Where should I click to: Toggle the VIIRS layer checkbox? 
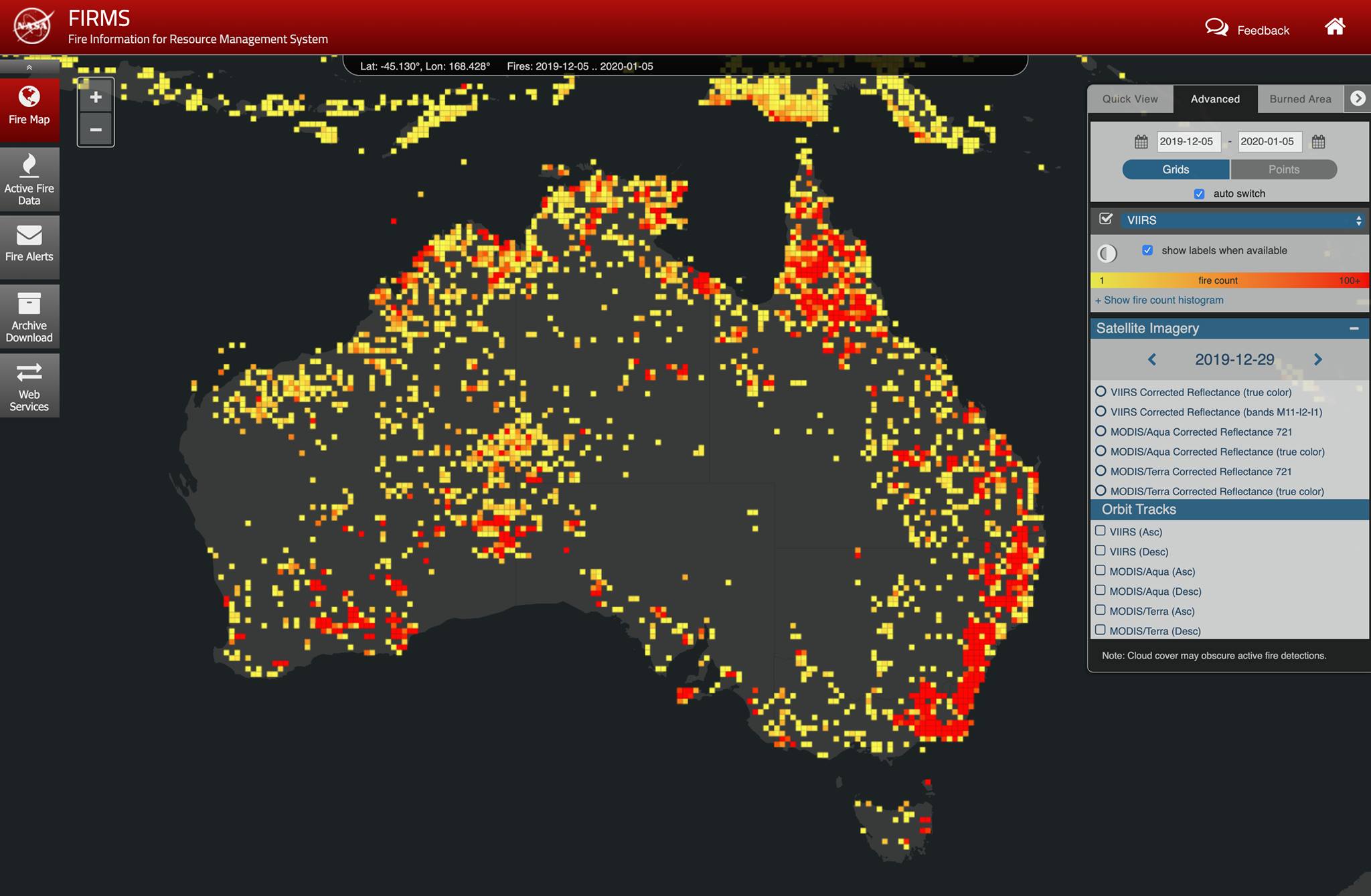(1106, 219)
